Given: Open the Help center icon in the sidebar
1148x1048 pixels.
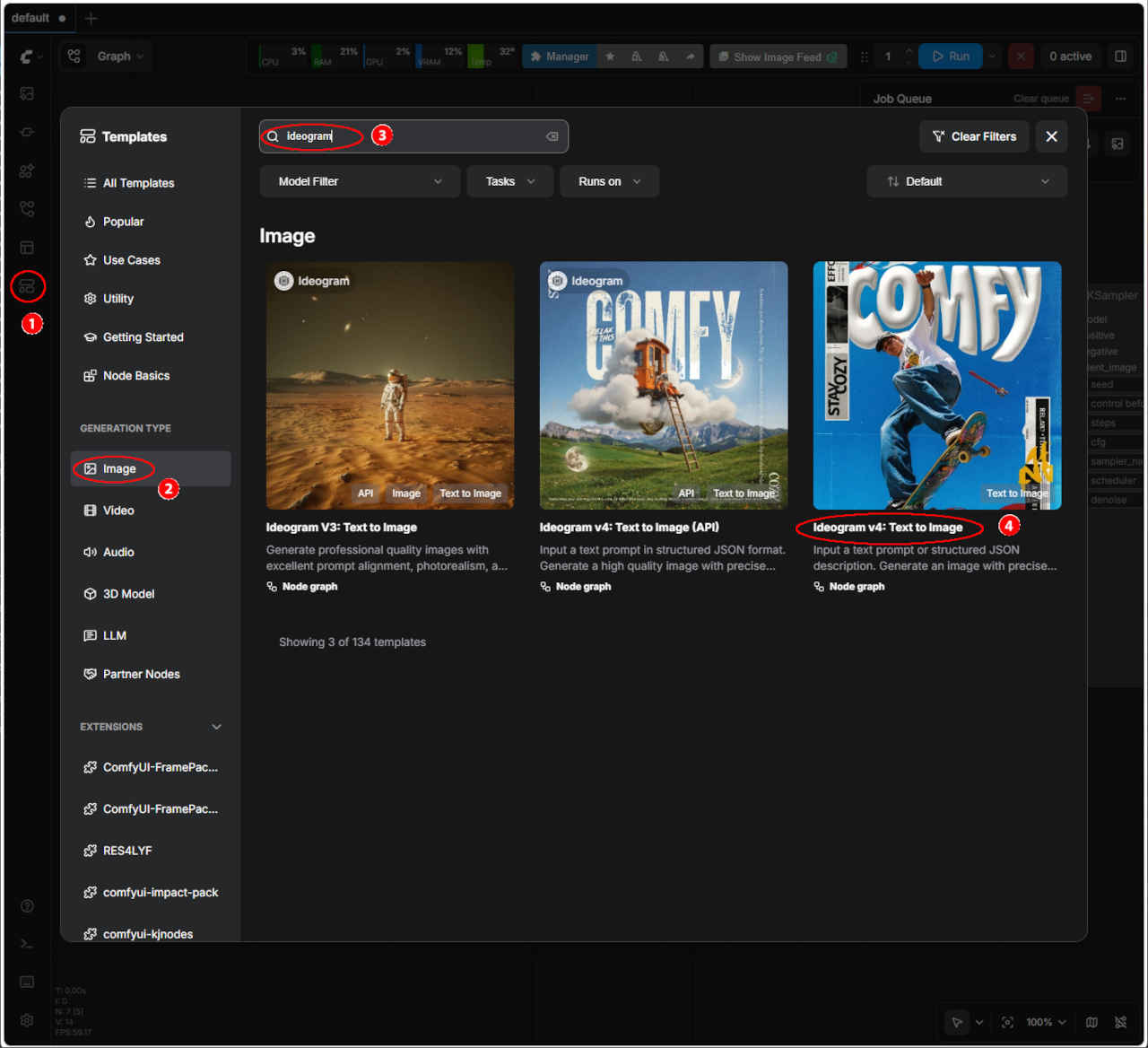Looking at the screenshot, I should (x=27, y=906).
